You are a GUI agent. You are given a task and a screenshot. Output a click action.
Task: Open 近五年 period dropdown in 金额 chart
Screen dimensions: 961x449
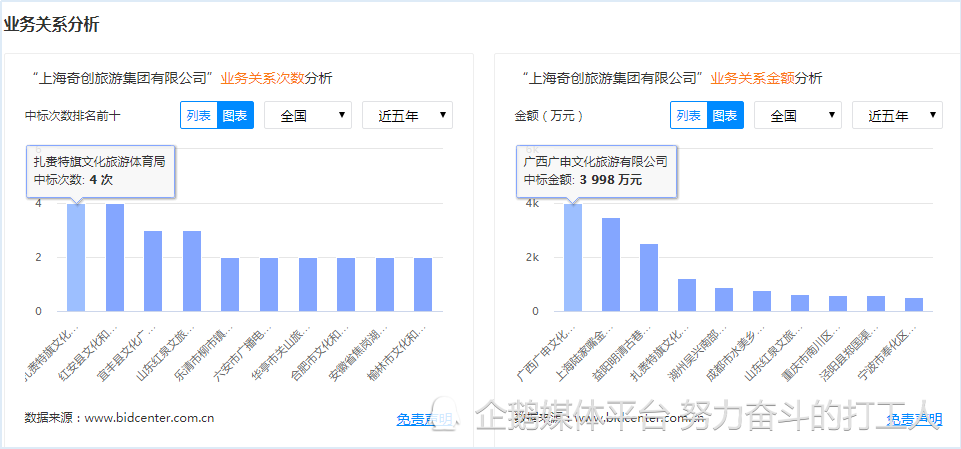click(x=897, y=115)
